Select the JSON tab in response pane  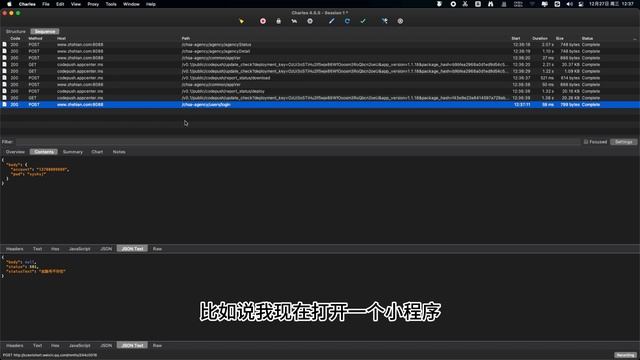pyautogui.click(x=106, y=345)
